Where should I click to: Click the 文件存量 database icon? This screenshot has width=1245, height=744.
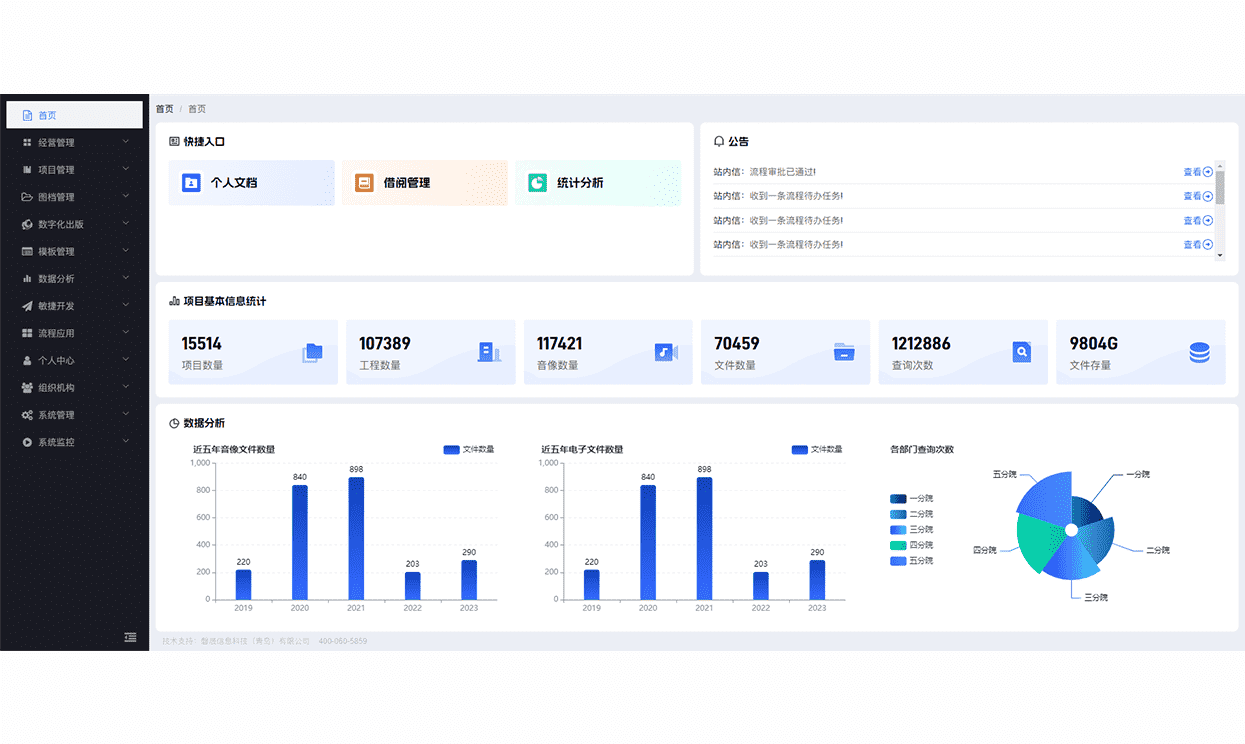pyautogui.click(x=1199, y=352)
